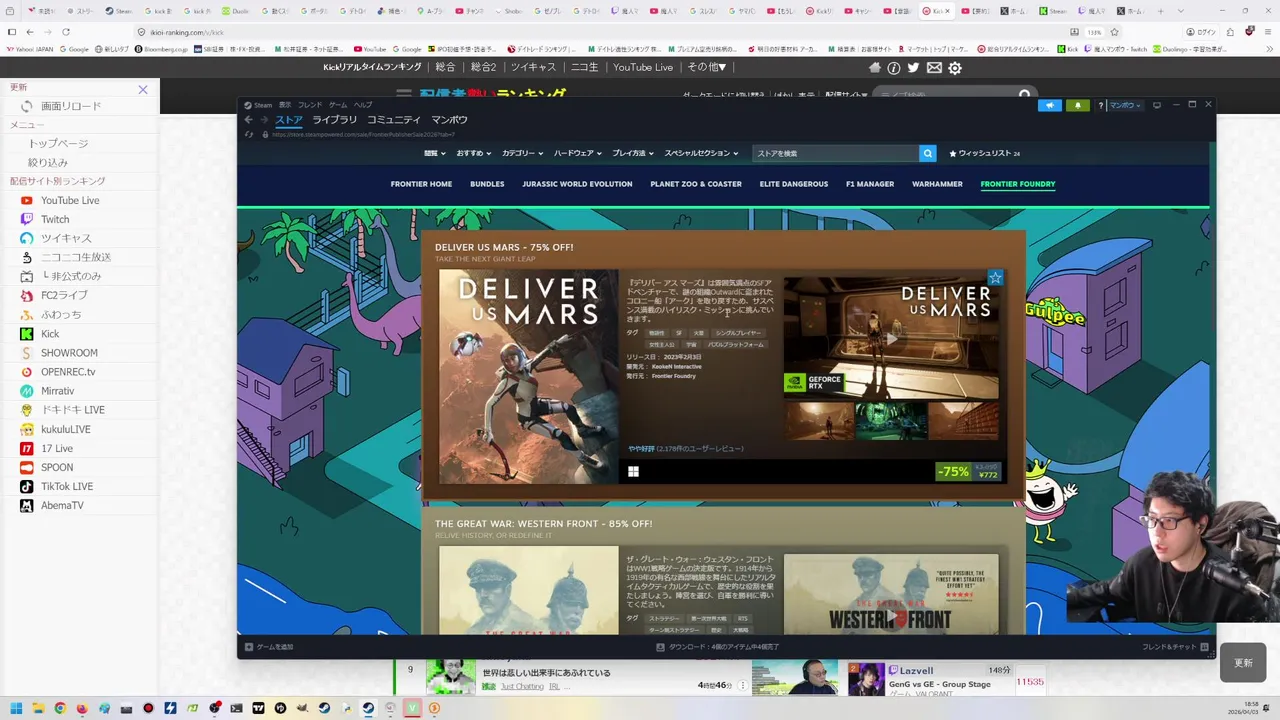Viewport: 1280px width, 720px height.
Task: Switch to the ストア tab in Steam
Action: click(x=289, y=120)
